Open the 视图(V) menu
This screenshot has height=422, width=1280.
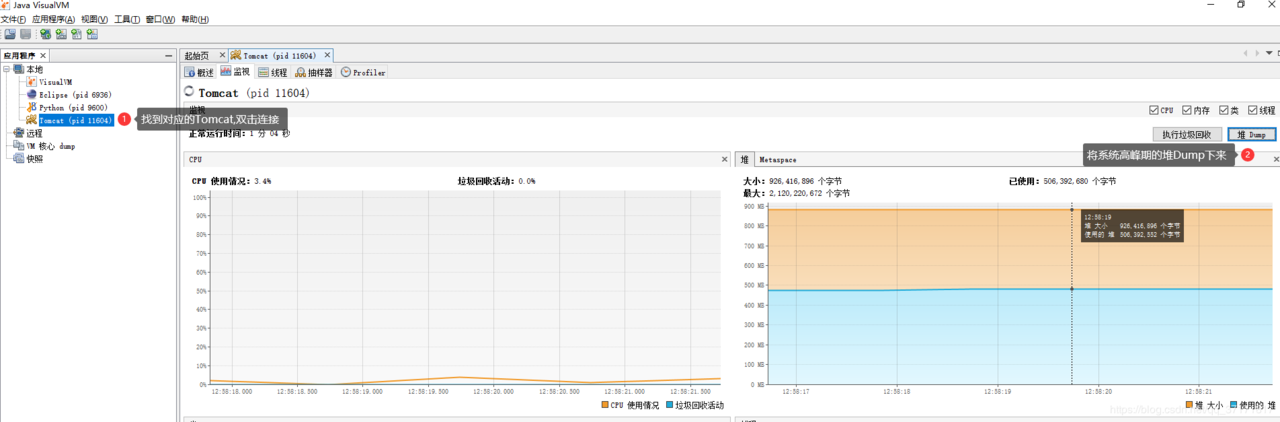pyautogui.click(x=95, y=19)
